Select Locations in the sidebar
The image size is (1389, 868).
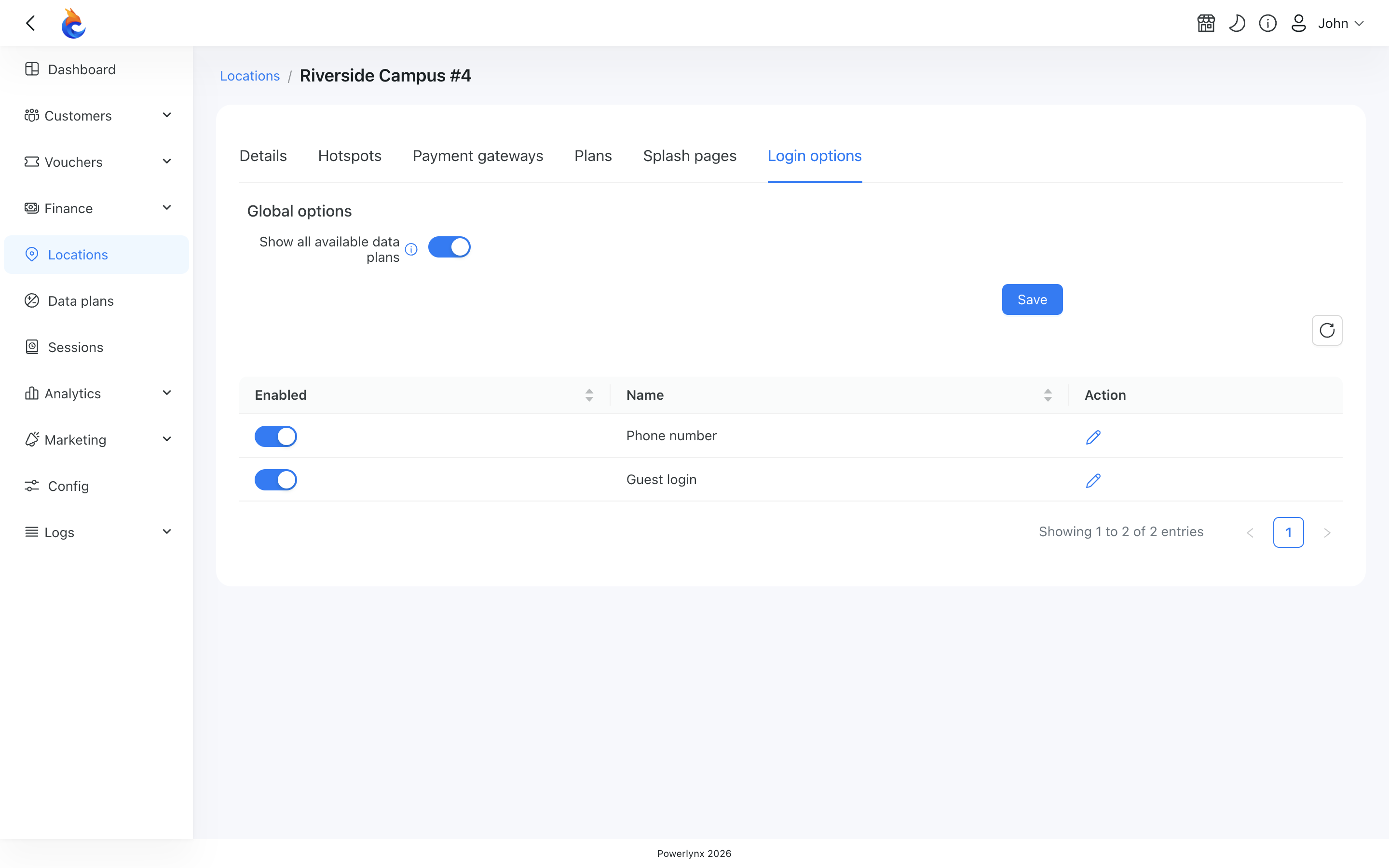(x=96, y=254)
